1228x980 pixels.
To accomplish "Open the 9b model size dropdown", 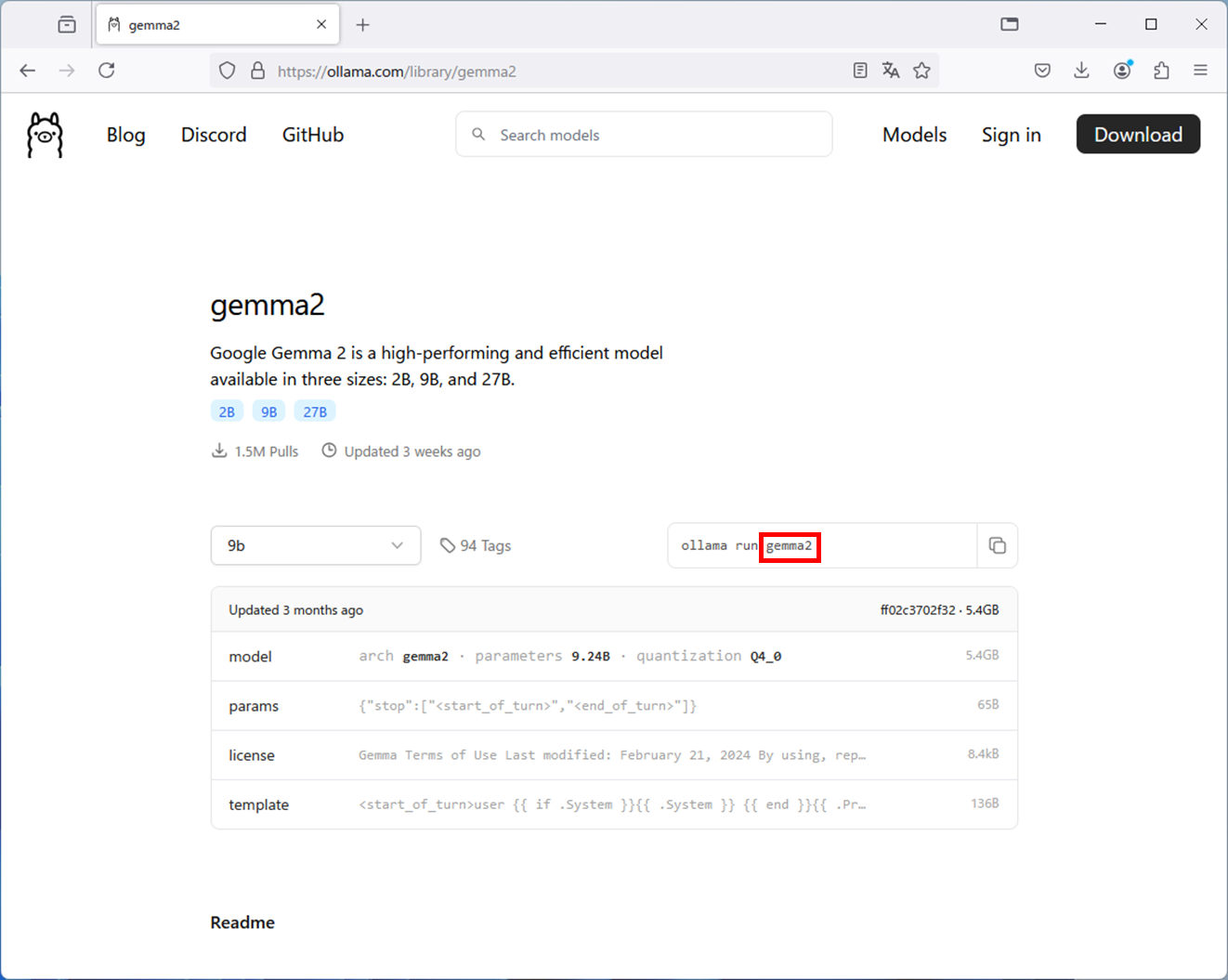I will pos(315,545).
